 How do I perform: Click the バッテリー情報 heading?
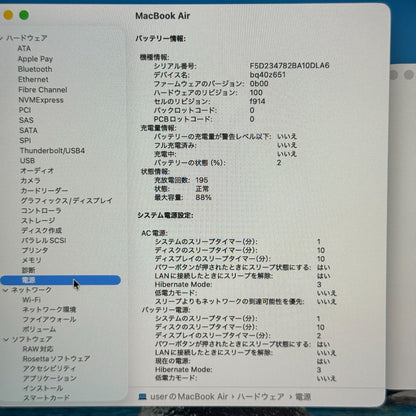161,39
